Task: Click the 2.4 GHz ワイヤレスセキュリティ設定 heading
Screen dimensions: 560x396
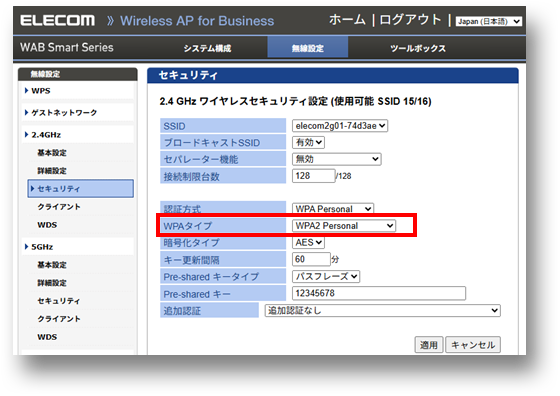Action: (295, 101)
